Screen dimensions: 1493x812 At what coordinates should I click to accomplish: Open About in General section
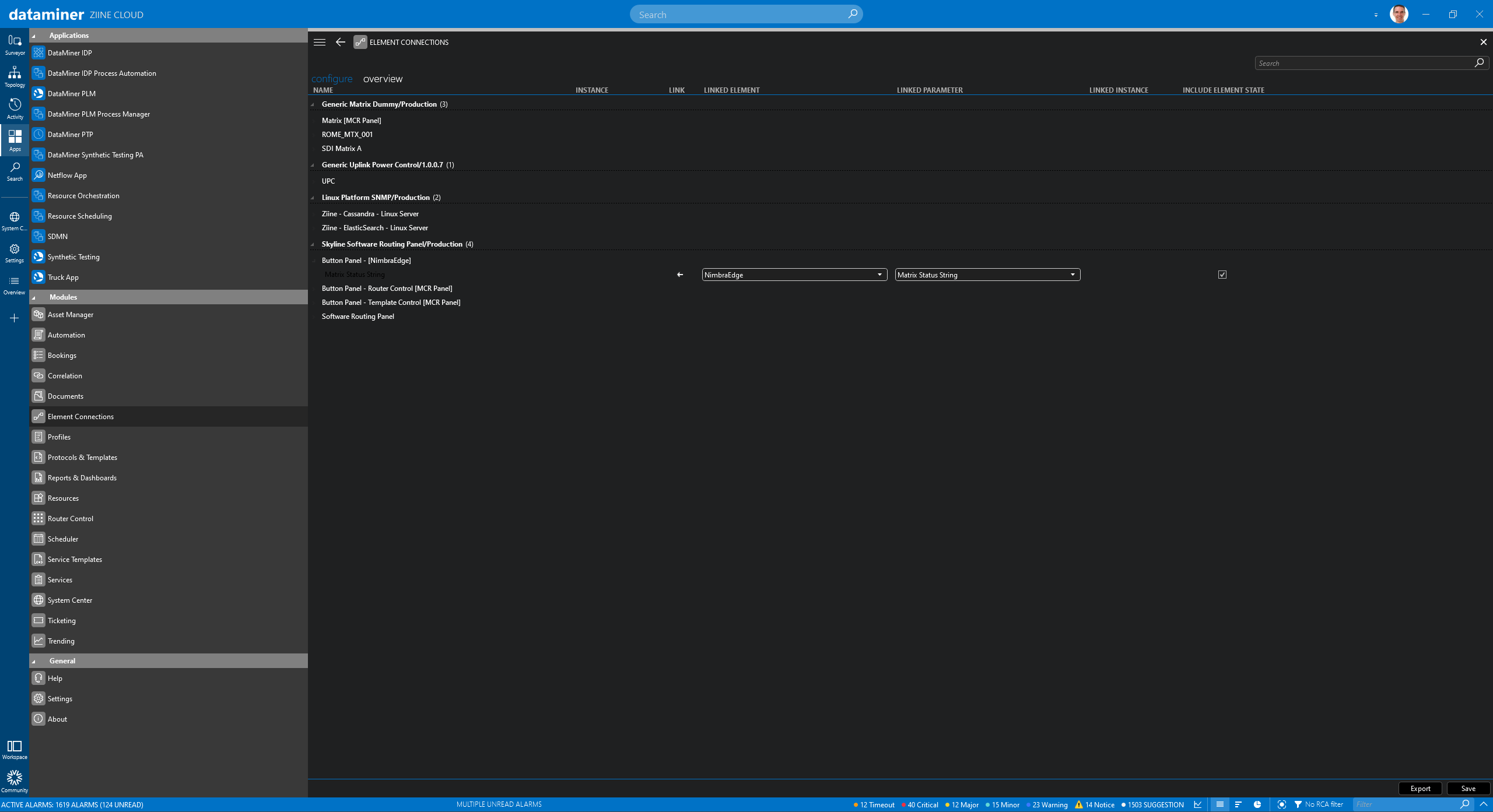(x=169, y=719)
